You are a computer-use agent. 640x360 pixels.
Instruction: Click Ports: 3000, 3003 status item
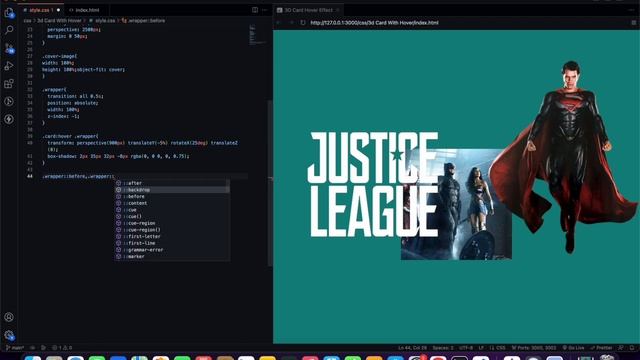pyautogui.click(x=534, y=348)
